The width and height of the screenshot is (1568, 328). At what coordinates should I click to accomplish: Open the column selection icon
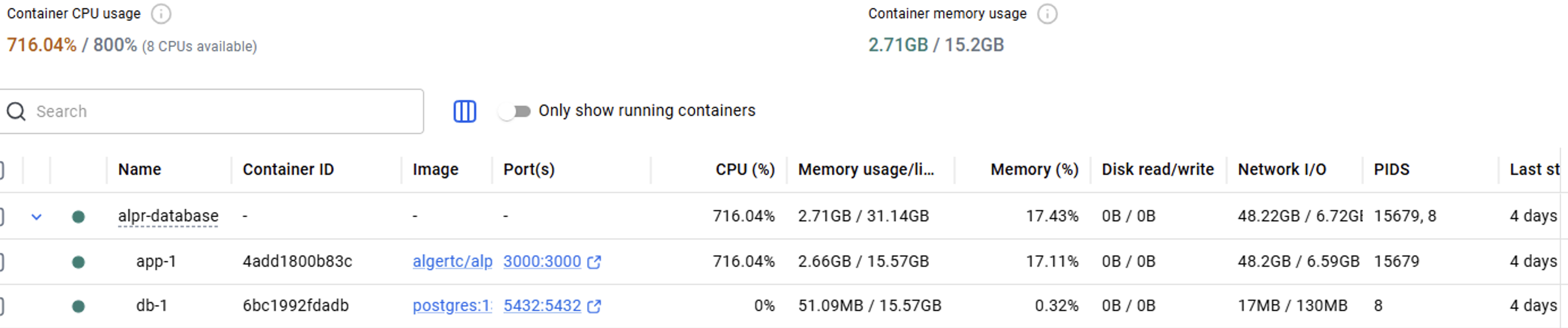(x=464, y=112)
